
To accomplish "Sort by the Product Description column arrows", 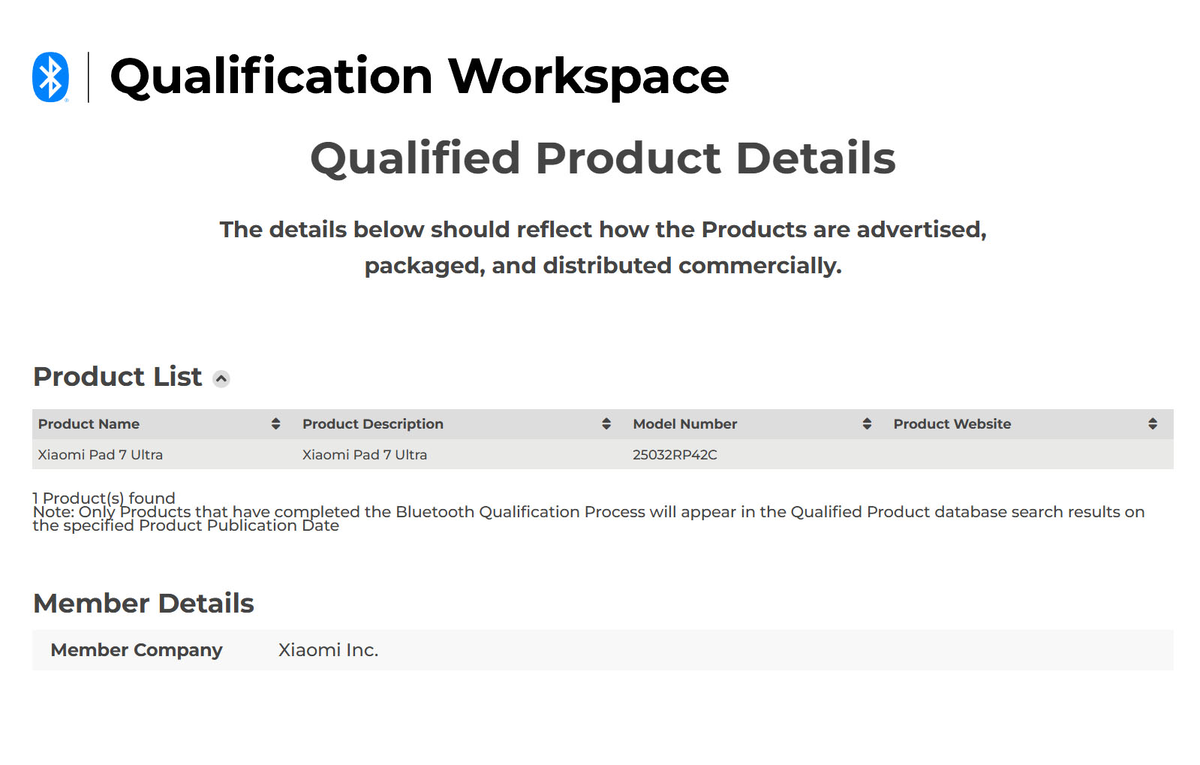I will tap(606, 424).
